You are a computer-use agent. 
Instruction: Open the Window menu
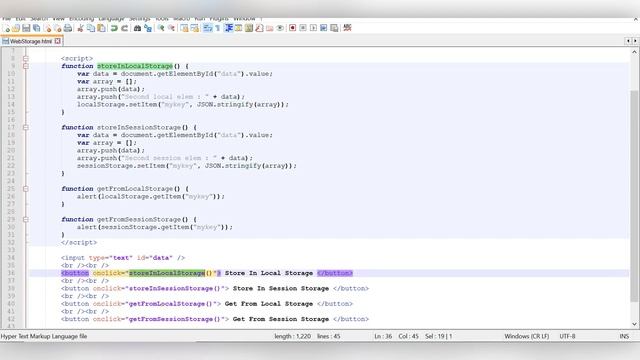[x=244, y=19]
